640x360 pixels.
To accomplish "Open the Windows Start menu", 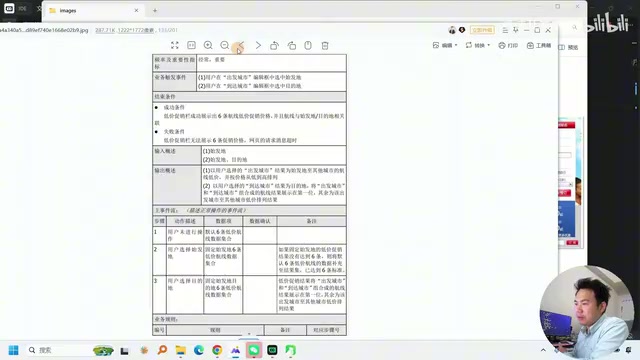I will tap(13, 350).
